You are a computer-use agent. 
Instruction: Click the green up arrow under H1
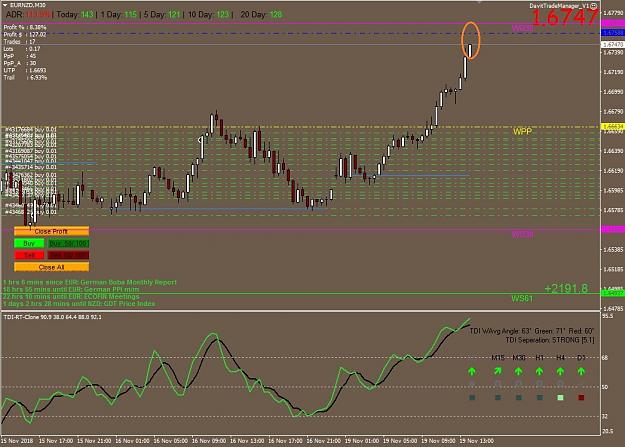click(539, 371)
